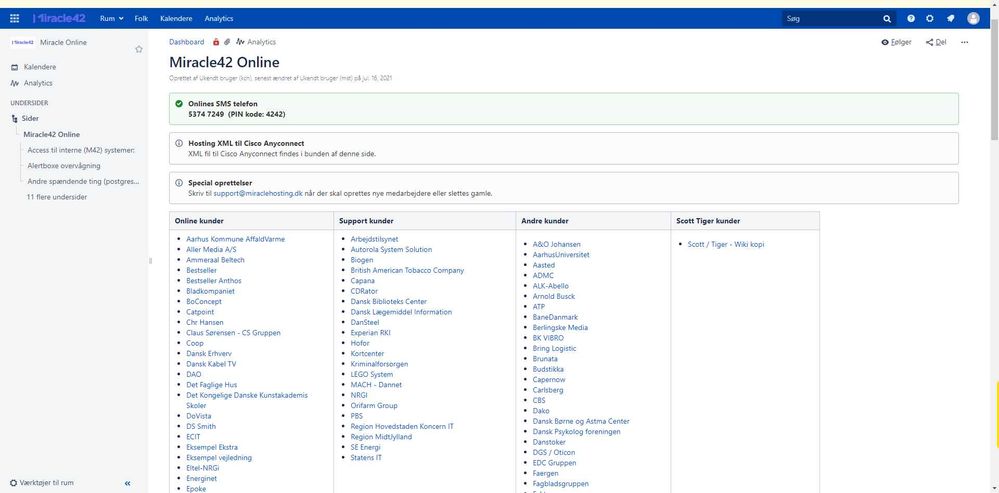The width and height of the screenshot is (999, 493).
Task: Click the red page restrictions lock icon
Action: 216,42
